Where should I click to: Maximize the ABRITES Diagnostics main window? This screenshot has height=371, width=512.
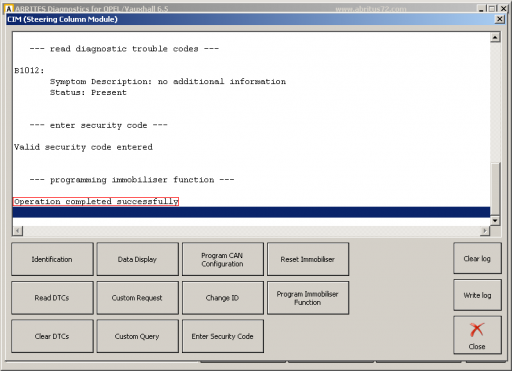[492, 9]
